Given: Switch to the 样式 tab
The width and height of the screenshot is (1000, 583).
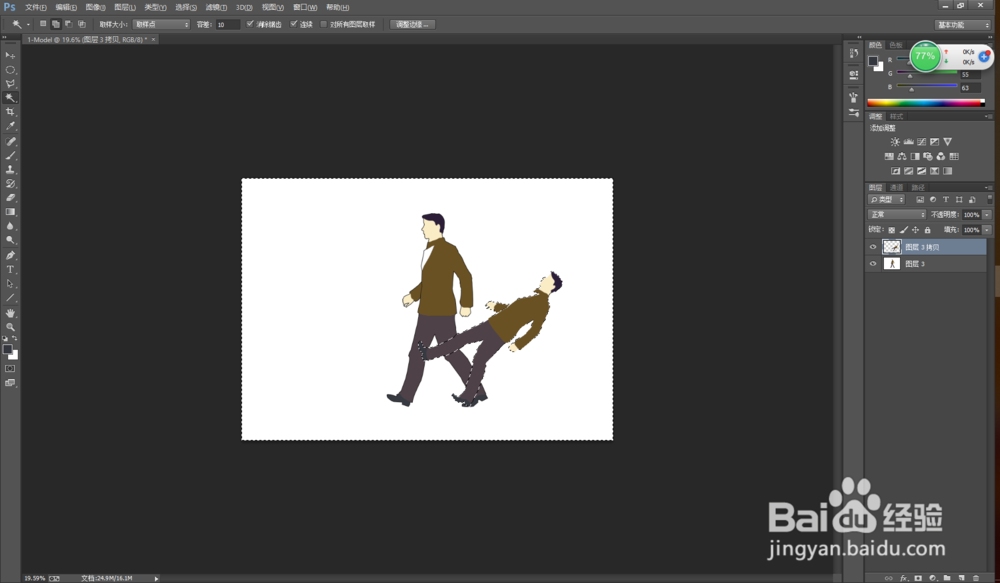Looking at the screenshot, I should point(897,116).
